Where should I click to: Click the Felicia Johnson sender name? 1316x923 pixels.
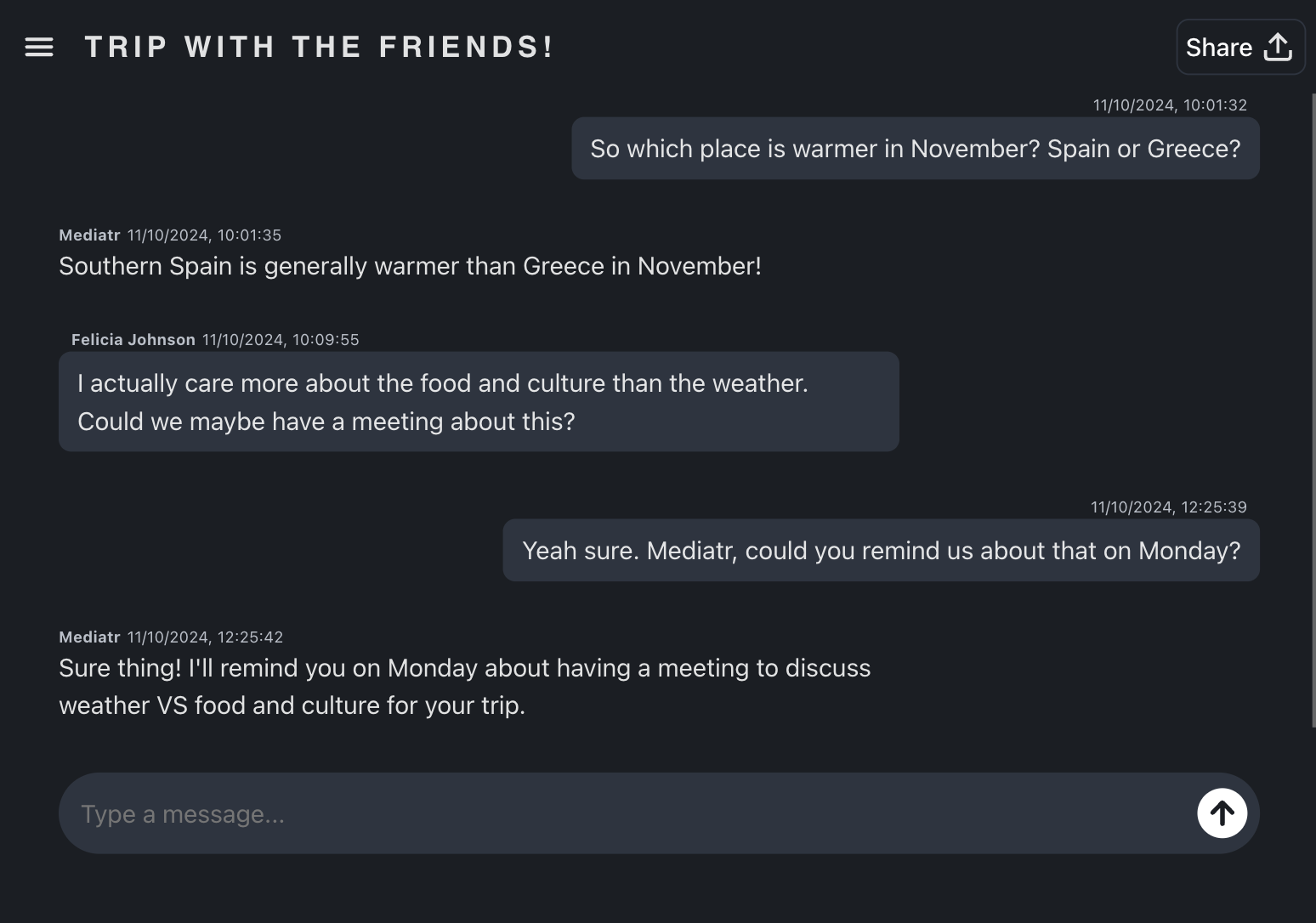point(133,340)
